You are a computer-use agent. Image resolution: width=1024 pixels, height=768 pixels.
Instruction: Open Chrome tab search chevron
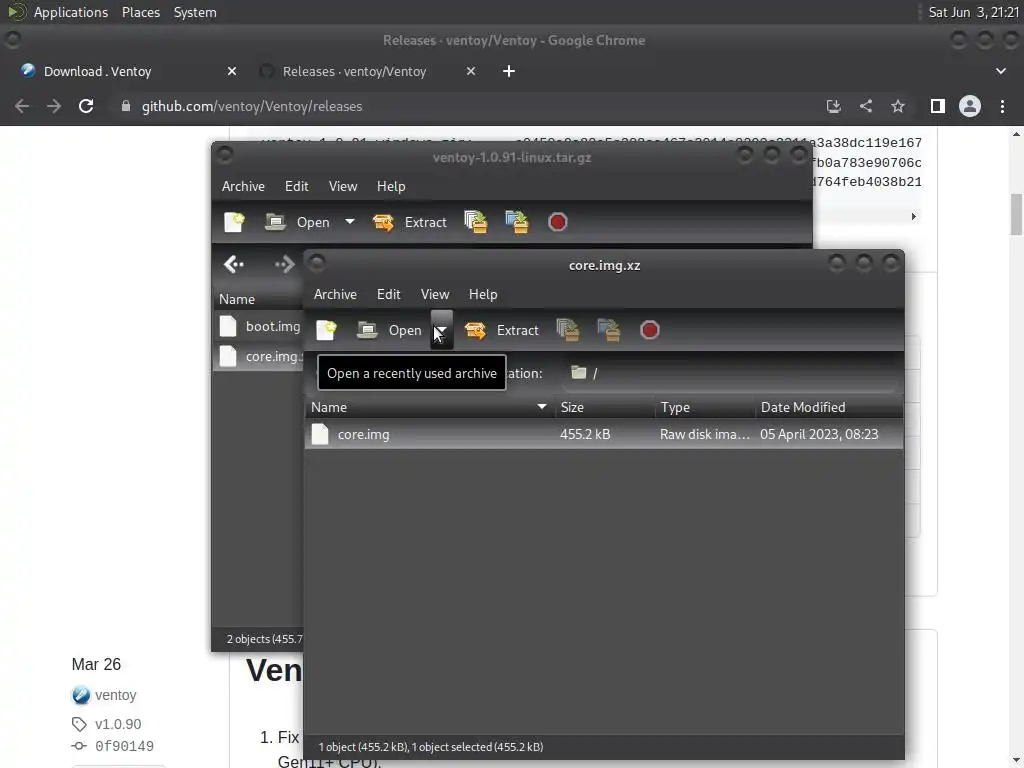coord(1000,71)
